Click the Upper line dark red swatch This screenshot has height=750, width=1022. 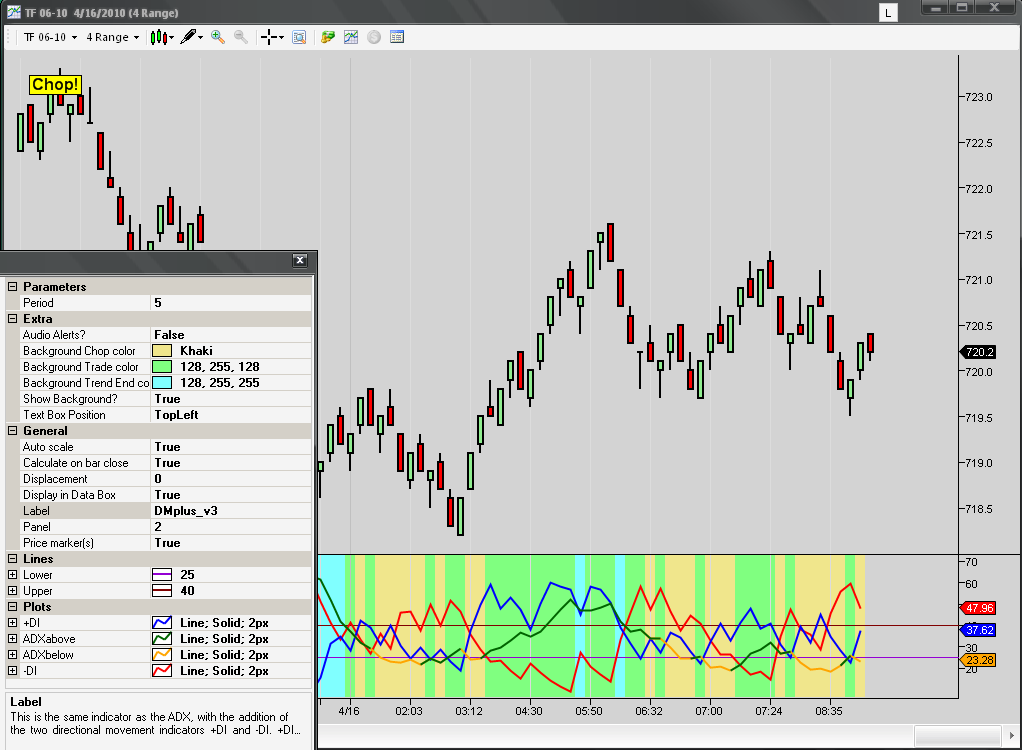click(162, 591)
